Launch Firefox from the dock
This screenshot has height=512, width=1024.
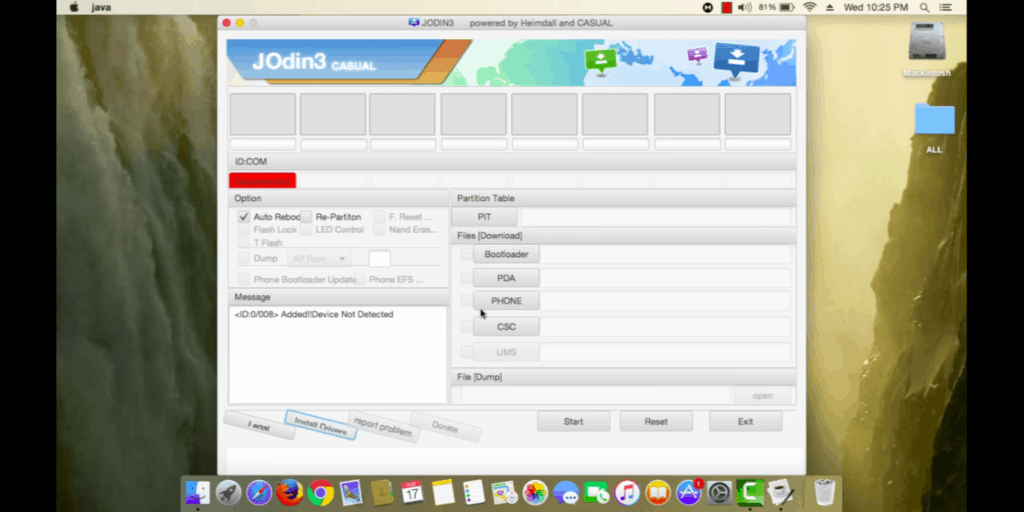[290, 492]
